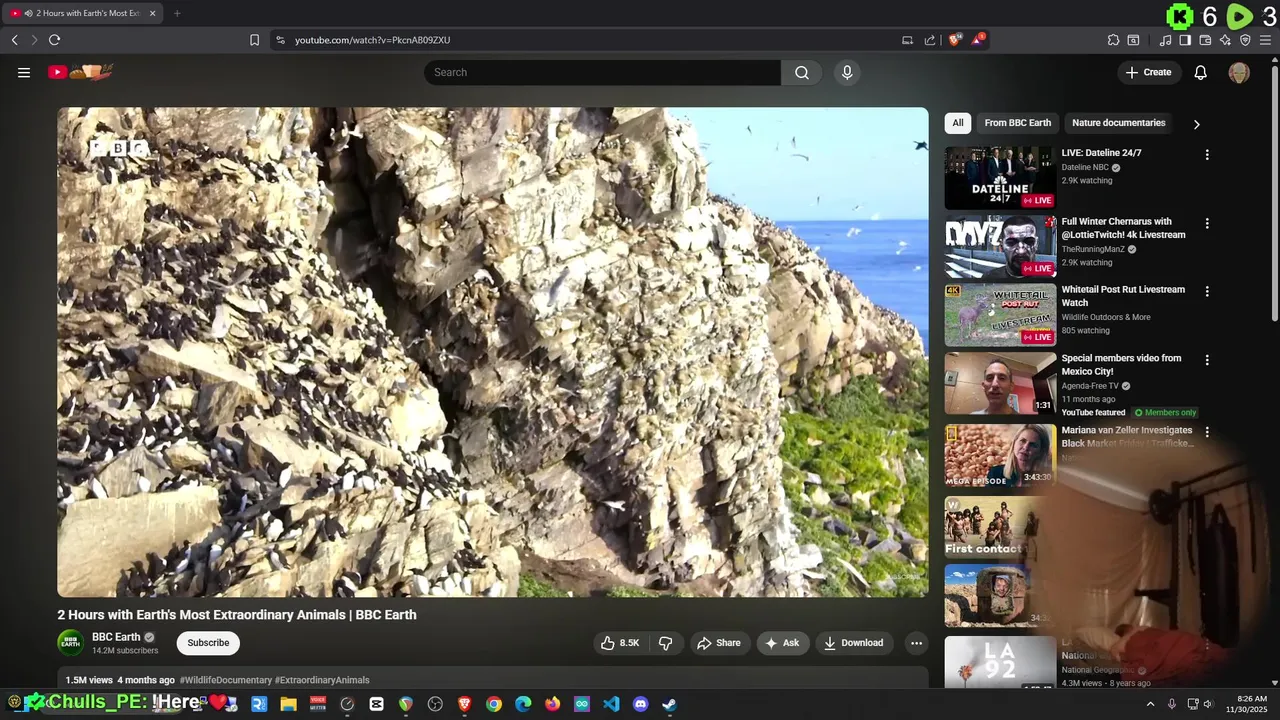Open BBC Earth channel name link
The image size is (1280, 720).
click(116, 637)
